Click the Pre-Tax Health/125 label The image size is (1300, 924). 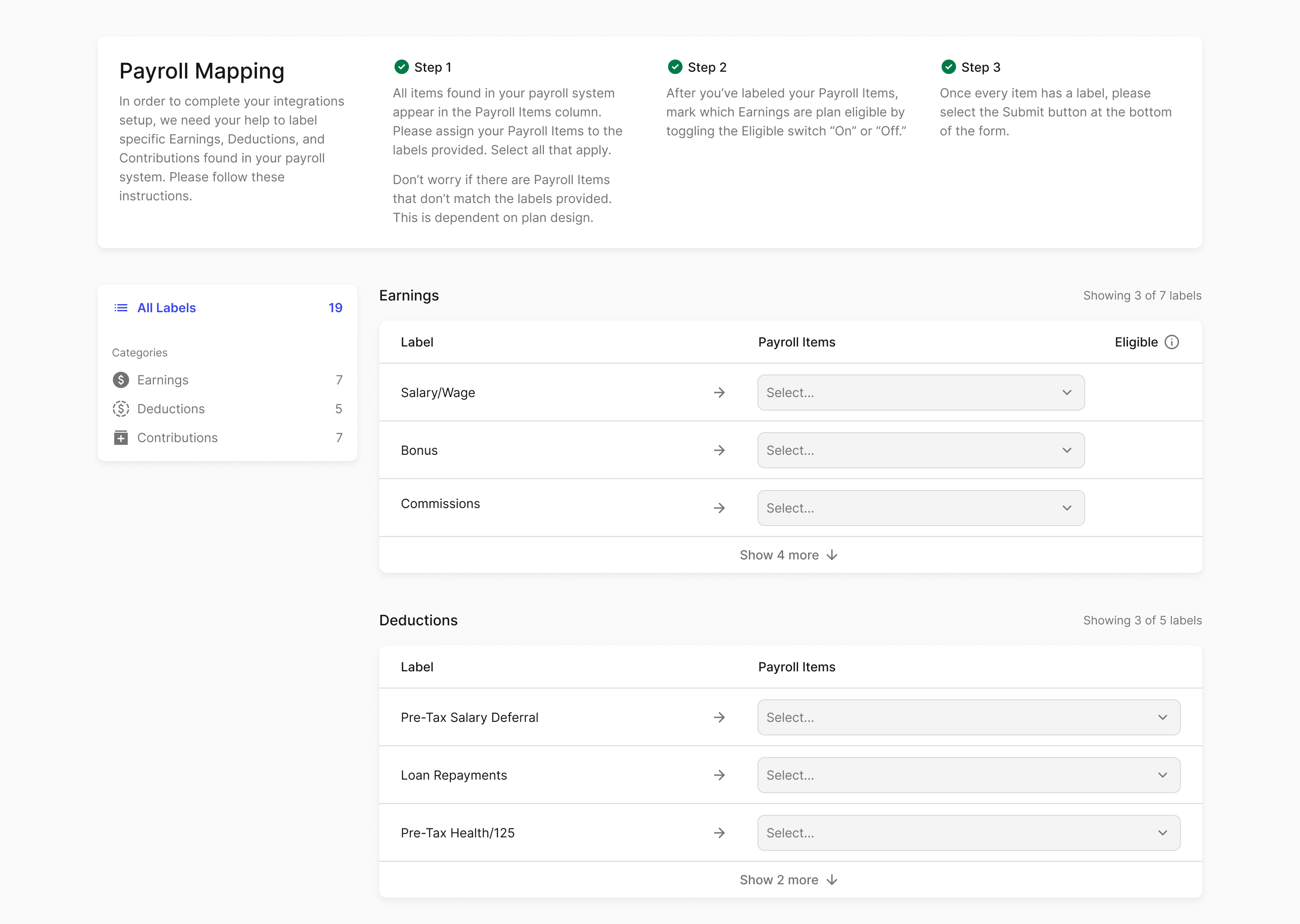(458, 833)
